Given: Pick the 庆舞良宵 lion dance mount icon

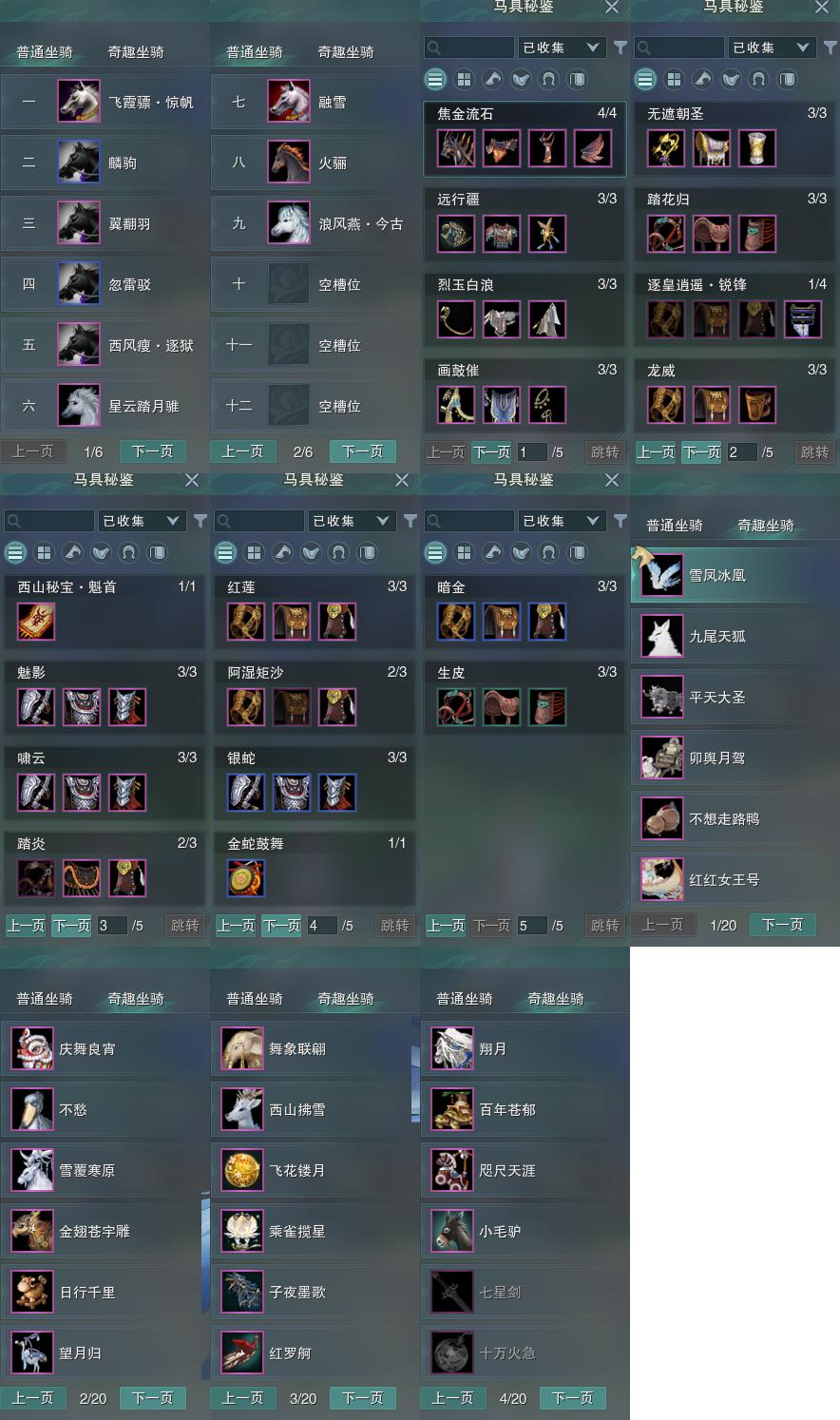Looking at the screenshot, I should pyautogui.click(x=32, y=1048).
